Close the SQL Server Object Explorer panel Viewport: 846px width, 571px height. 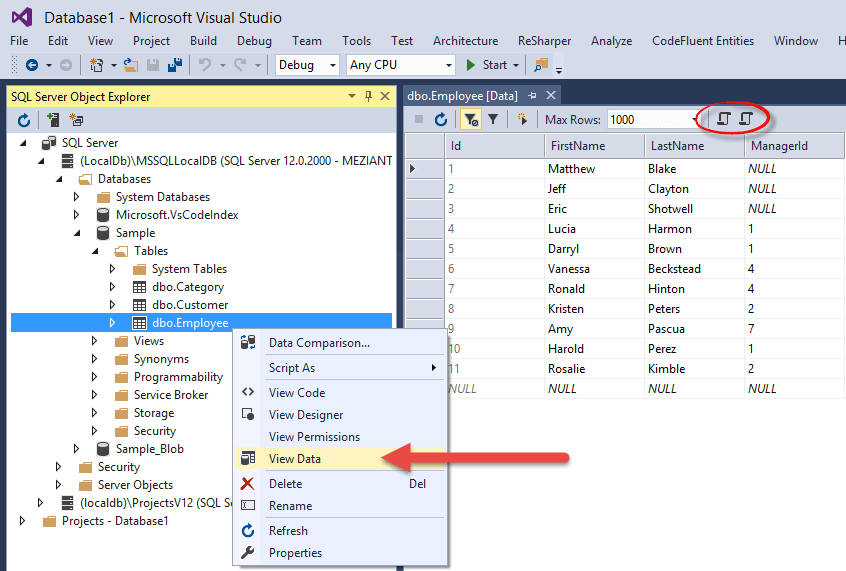click(385, 96)
